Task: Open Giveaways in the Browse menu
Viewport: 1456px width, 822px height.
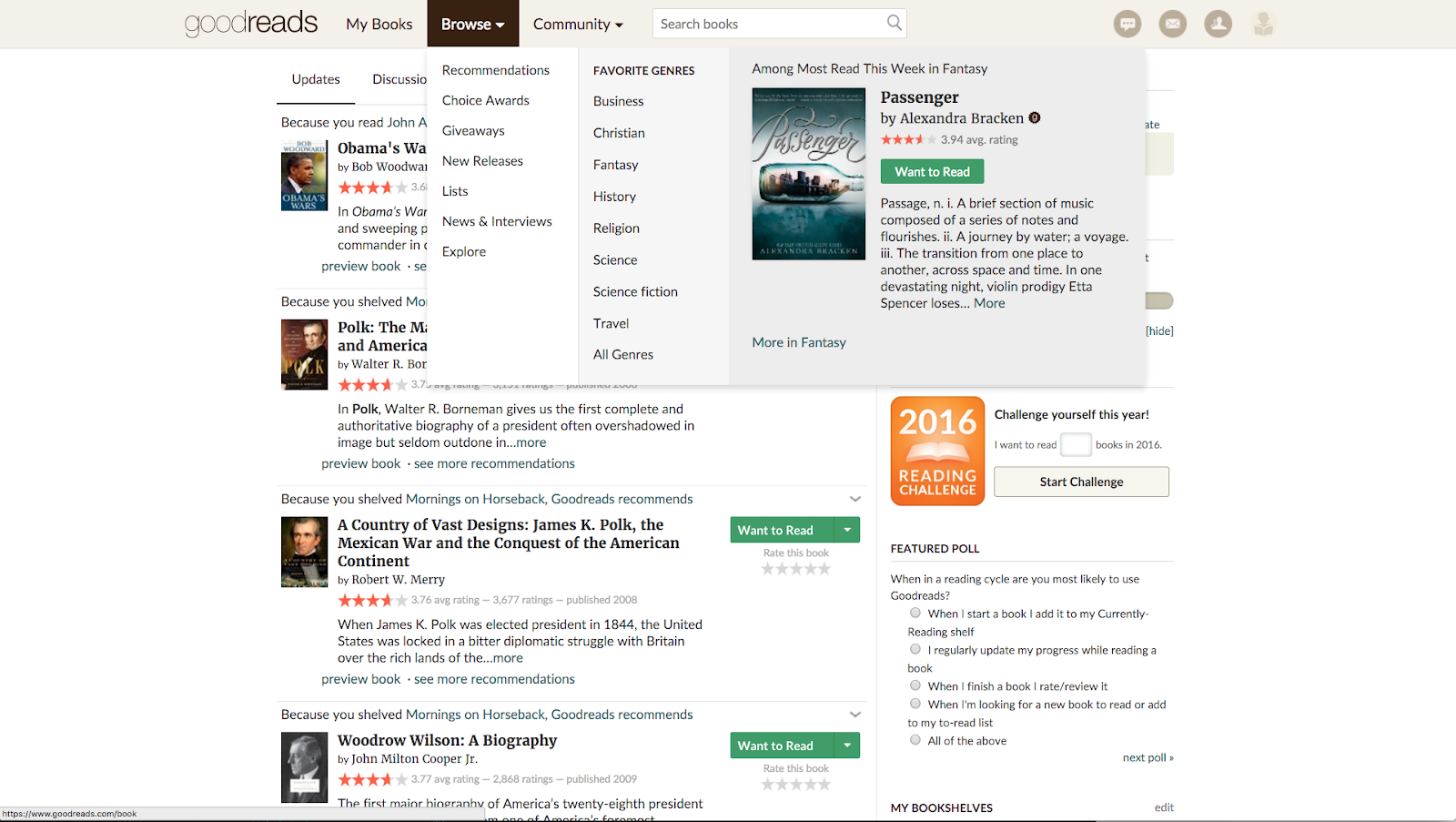Action: point(473,130)
